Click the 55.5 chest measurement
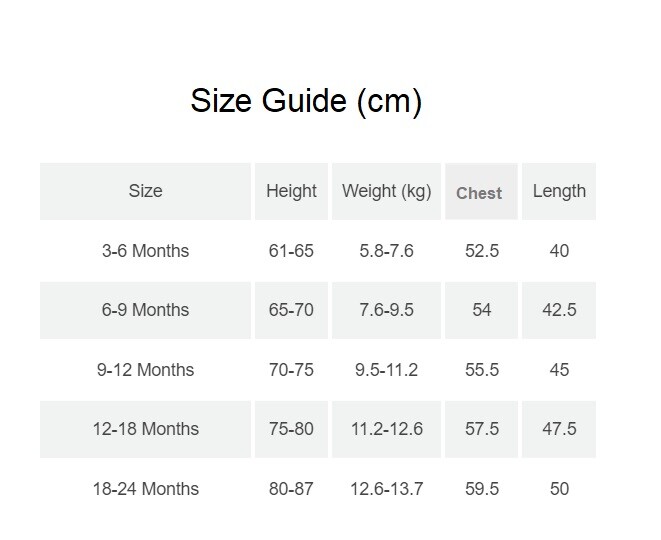Image resolution: width=661 pixels, height=540 pixels. pyautogui.click(x=482, y=370)
